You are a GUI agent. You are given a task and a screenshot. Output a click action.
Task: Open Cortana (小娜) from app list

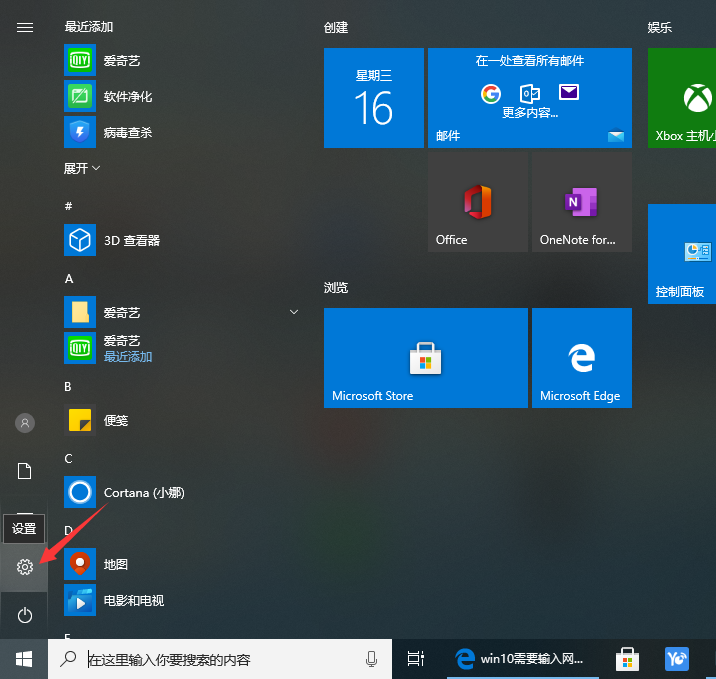tap(143, 492)
